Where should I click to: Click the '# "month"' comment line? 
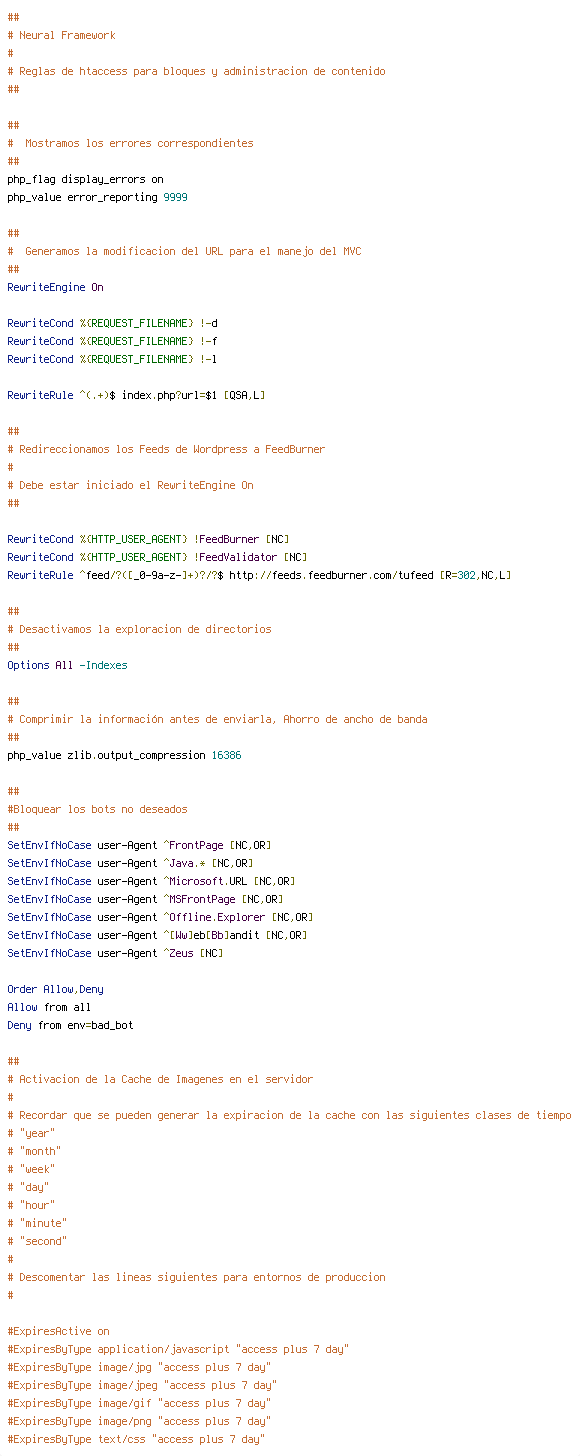[x=34, y=1151]
